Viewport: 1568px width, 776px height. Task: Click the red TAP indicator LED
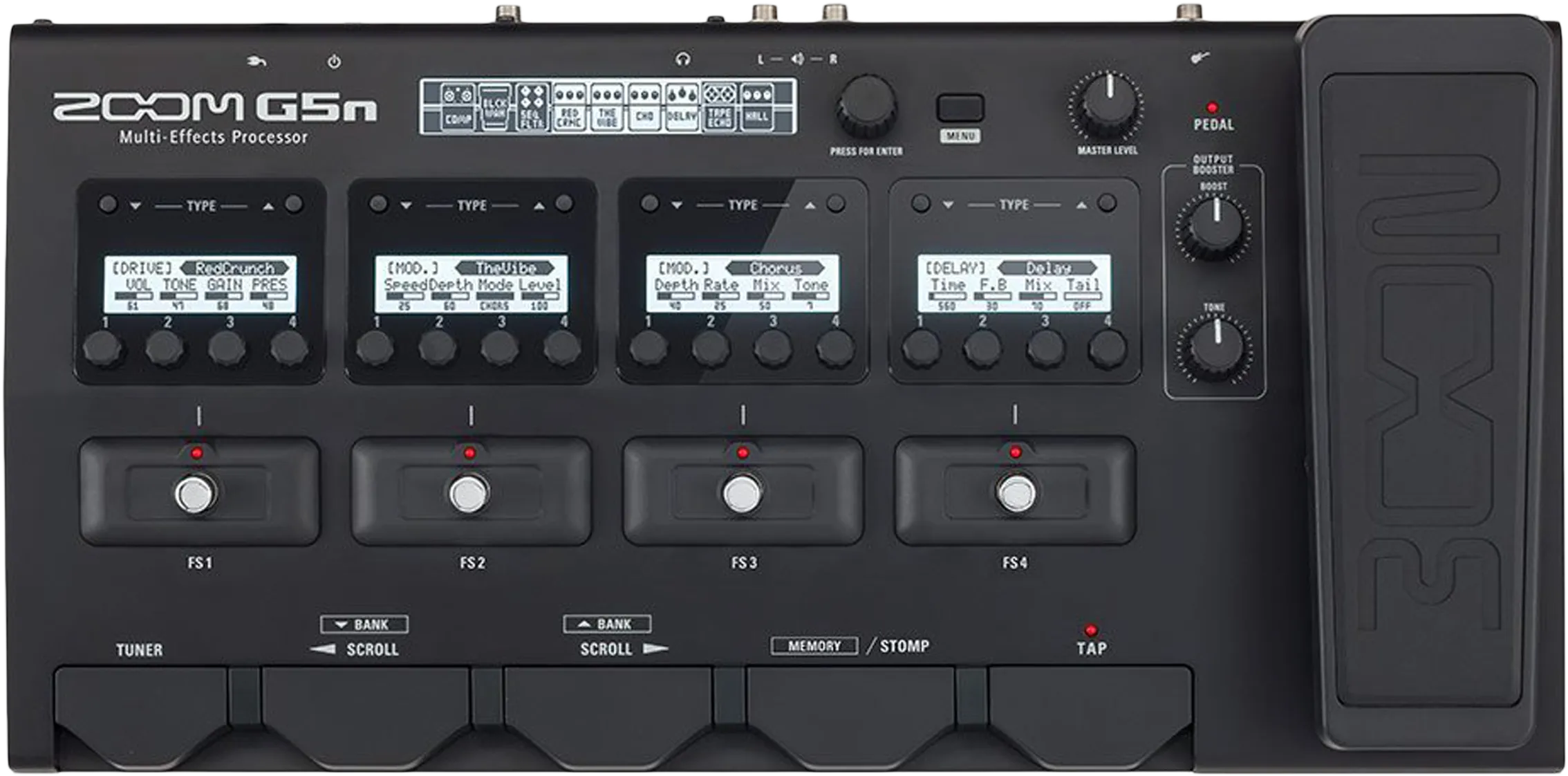click(x=1091, y=630)
